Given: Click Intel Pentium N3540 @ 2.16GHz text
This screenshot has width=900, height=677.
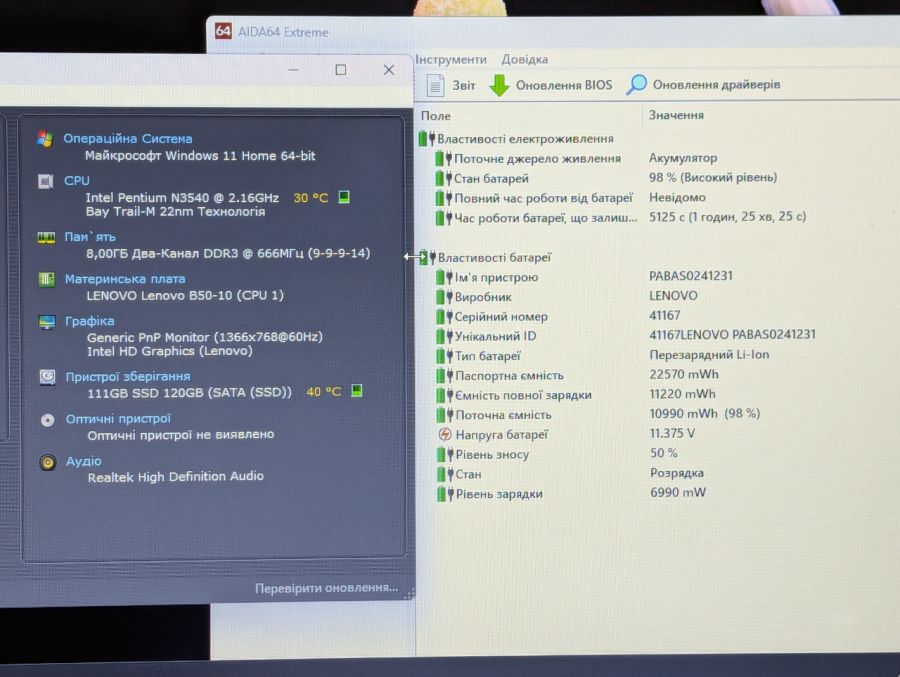Looking at the screenshot, I should coord(183,198).
